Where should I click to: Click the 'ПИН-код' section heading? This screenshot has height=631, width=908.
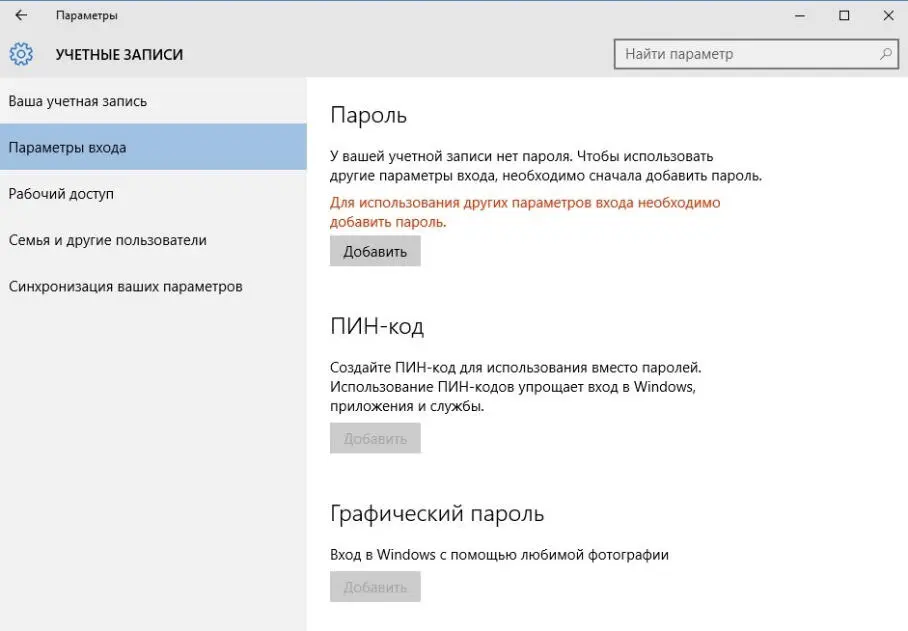coord(377,326)
